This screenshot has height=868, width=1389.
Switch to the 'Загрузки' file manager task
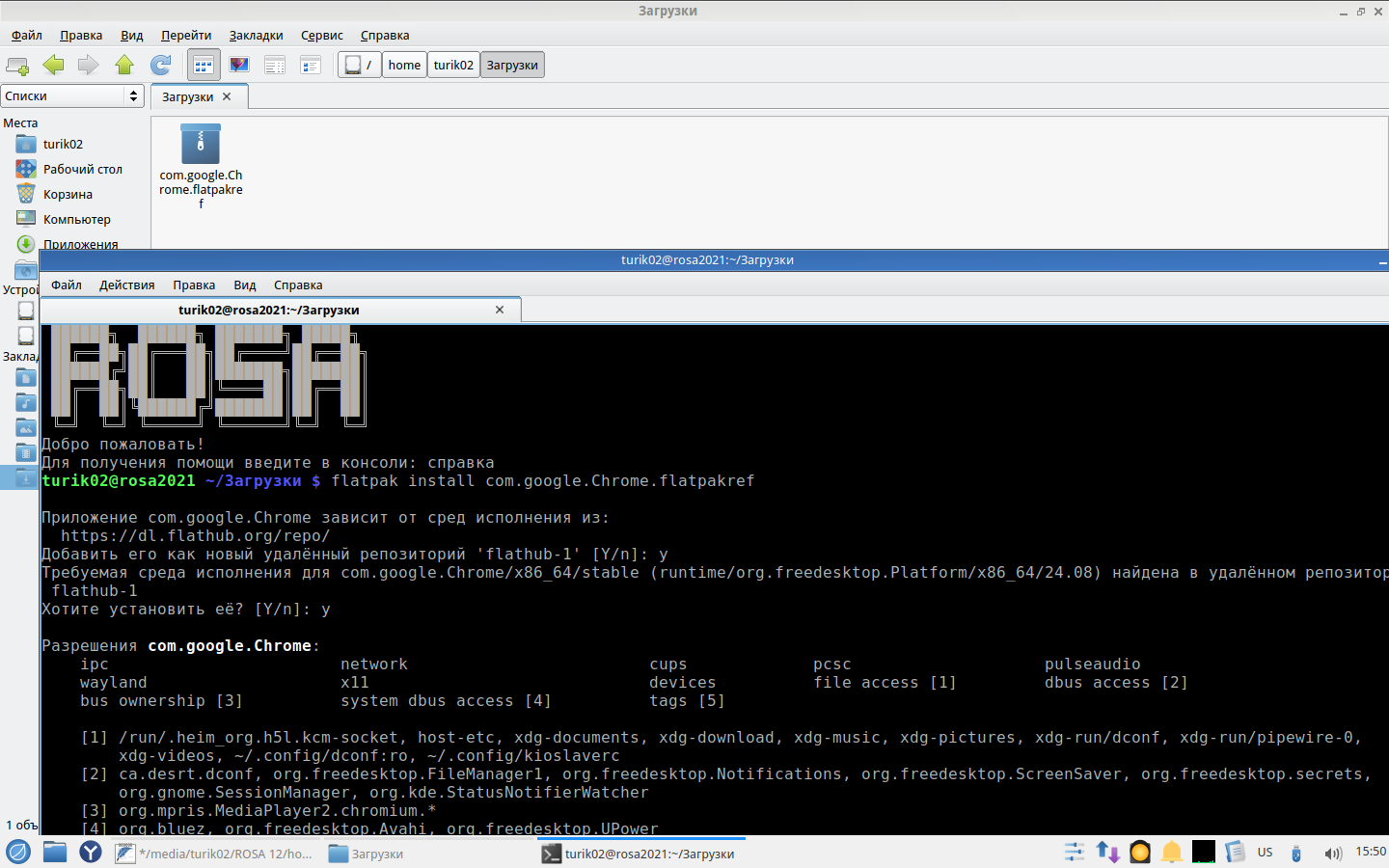(x=426, y=854)
